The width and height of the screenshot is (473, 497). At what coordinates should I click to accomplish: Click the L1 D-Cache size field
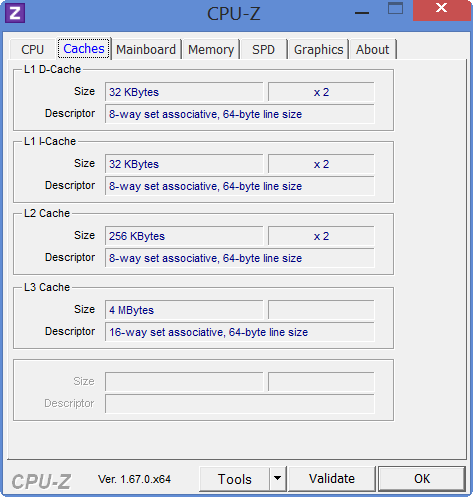pos(184,92)
